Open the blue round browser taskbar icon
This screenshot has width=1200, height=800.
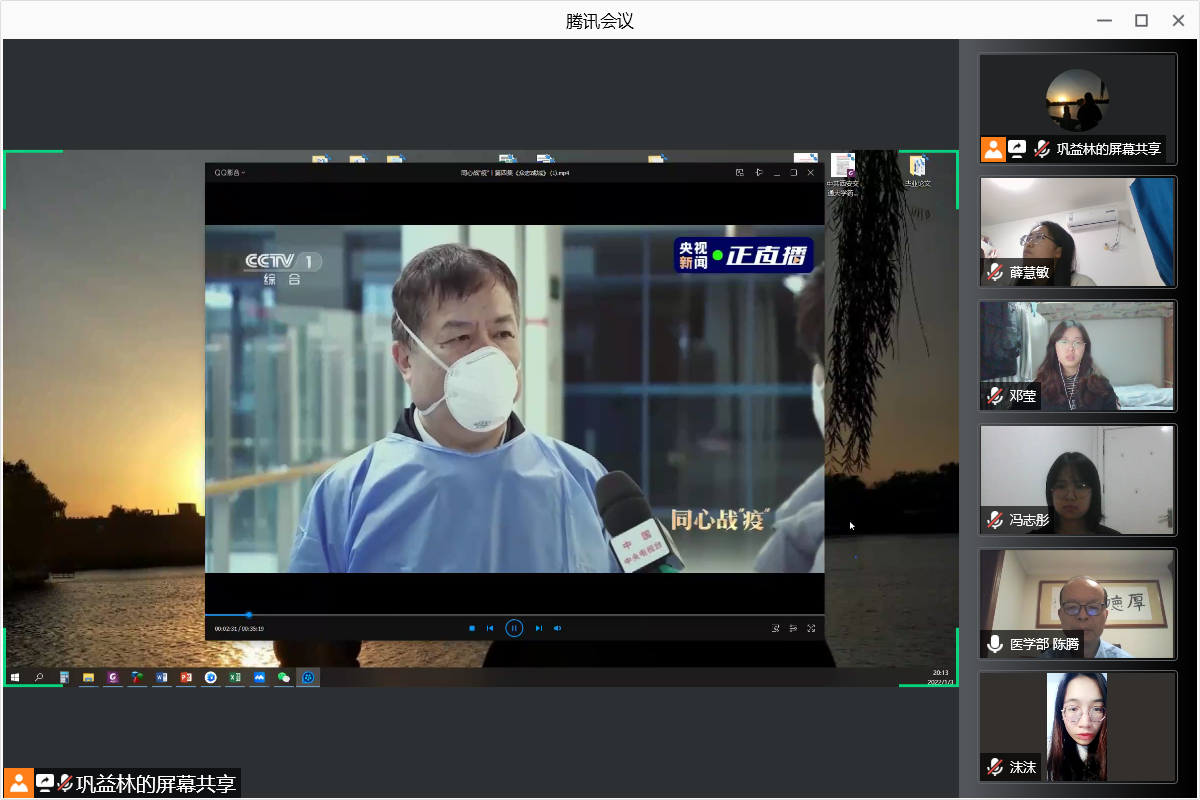[x=211, y=677]
